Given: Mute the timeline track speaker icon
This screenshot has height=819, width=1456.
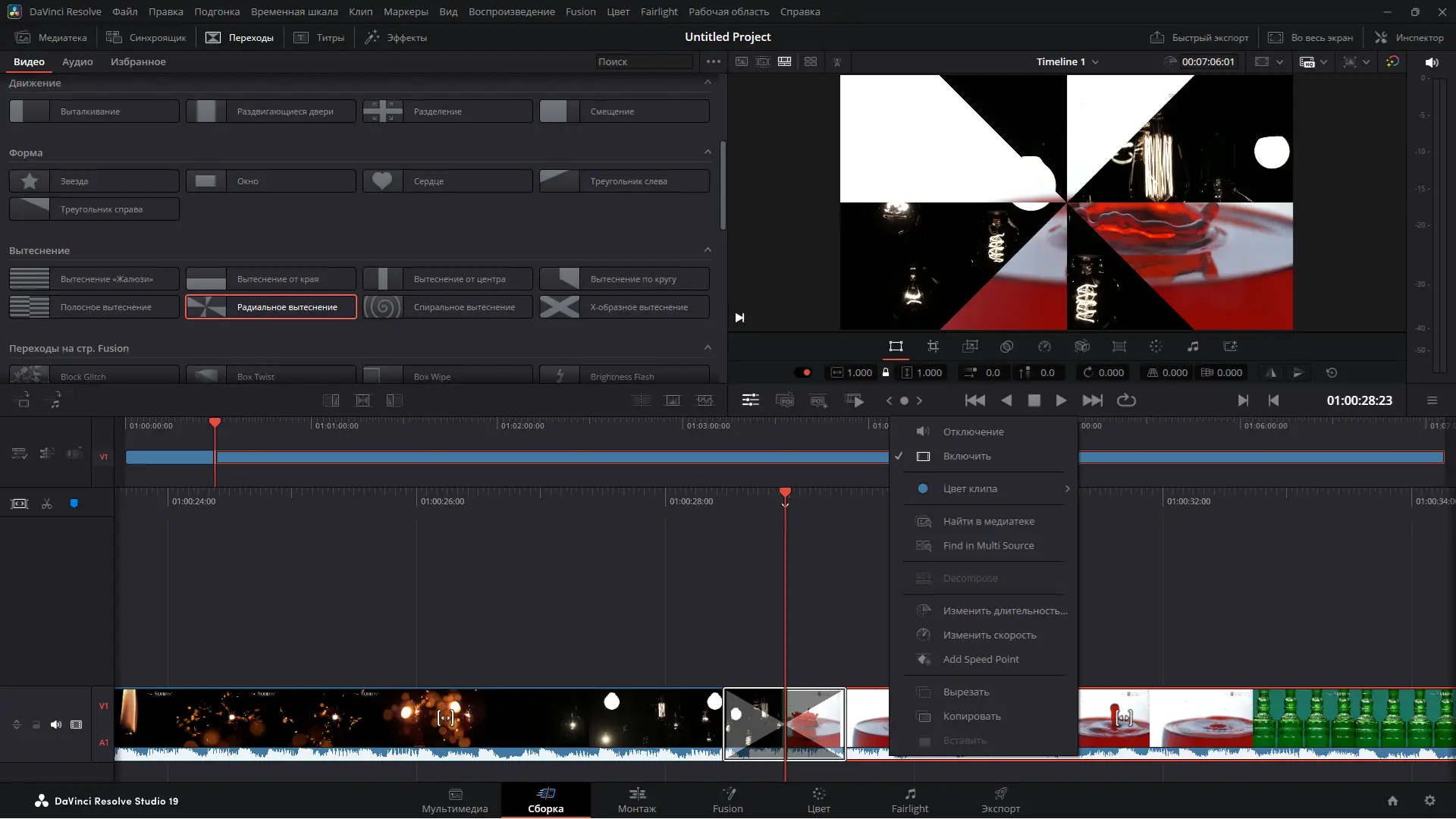Looking at the screenshot, I should click(56, 725).
